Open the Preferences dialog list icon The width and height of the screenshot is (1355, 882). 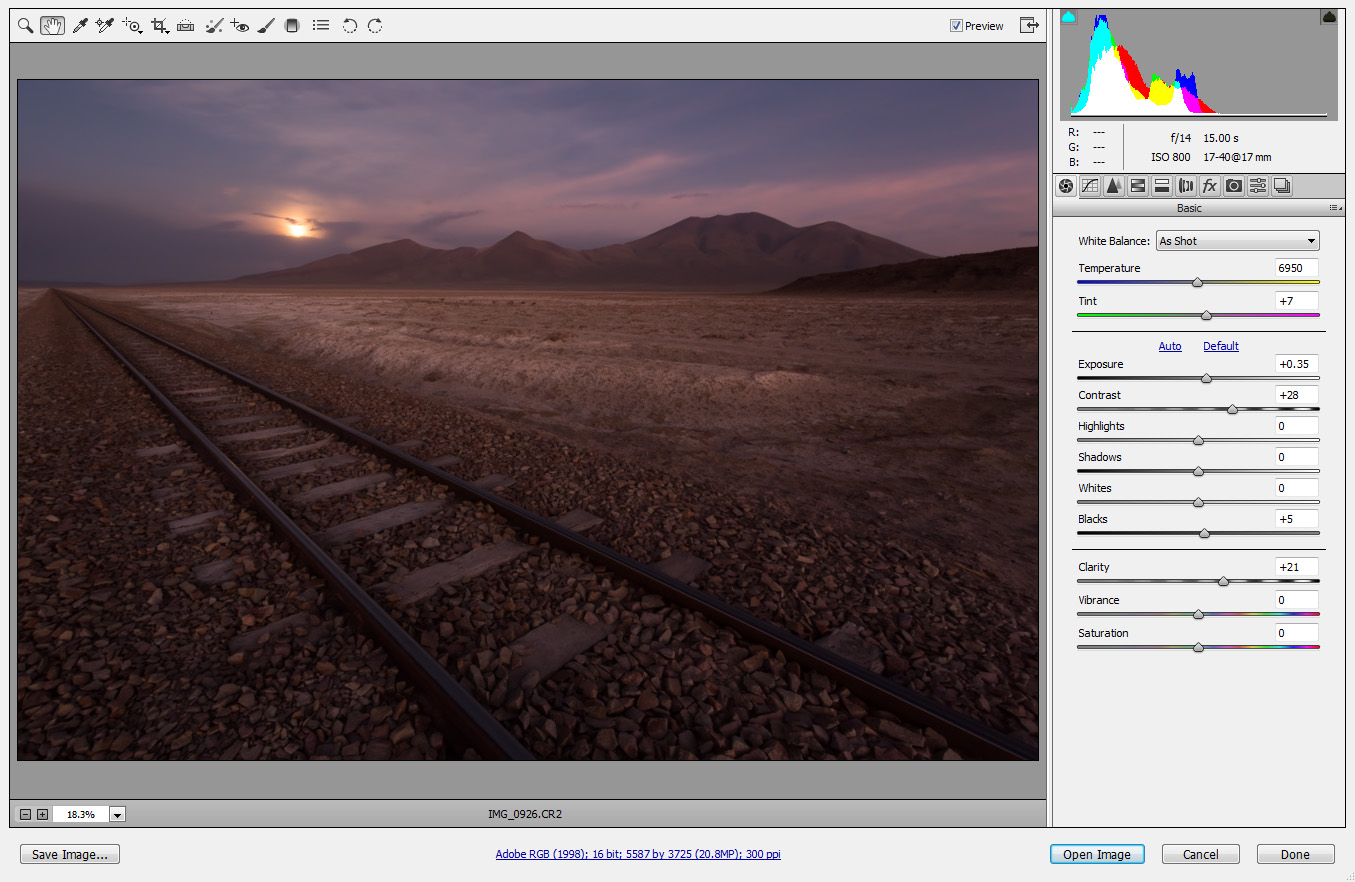click(321, 25)
